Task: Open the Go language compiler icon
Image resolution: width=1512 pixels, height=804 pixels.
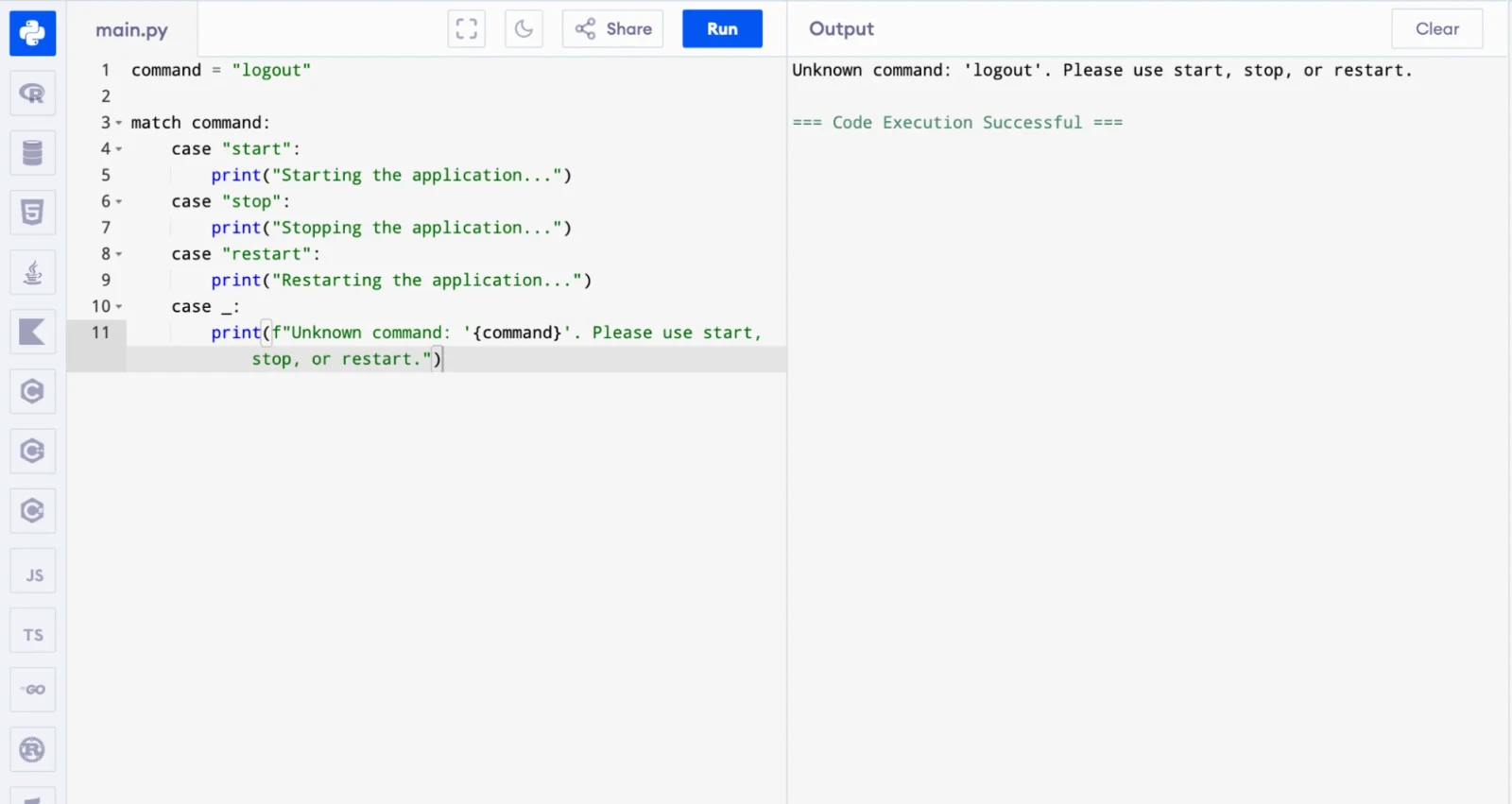Action: tap(32, 691)
